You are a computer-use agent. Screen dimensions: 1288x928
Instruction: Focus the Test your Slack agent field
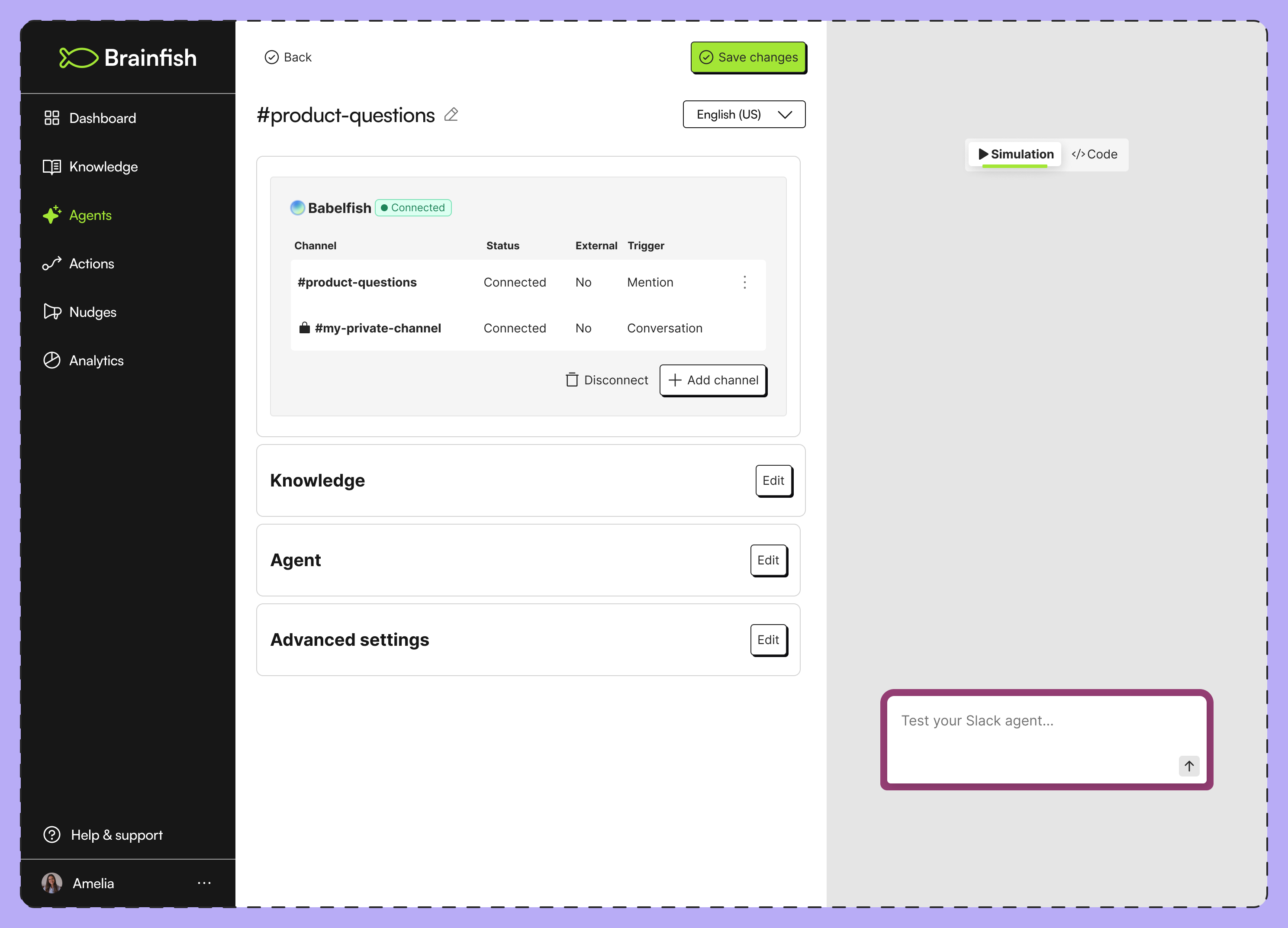click(x=1034, y=733)
